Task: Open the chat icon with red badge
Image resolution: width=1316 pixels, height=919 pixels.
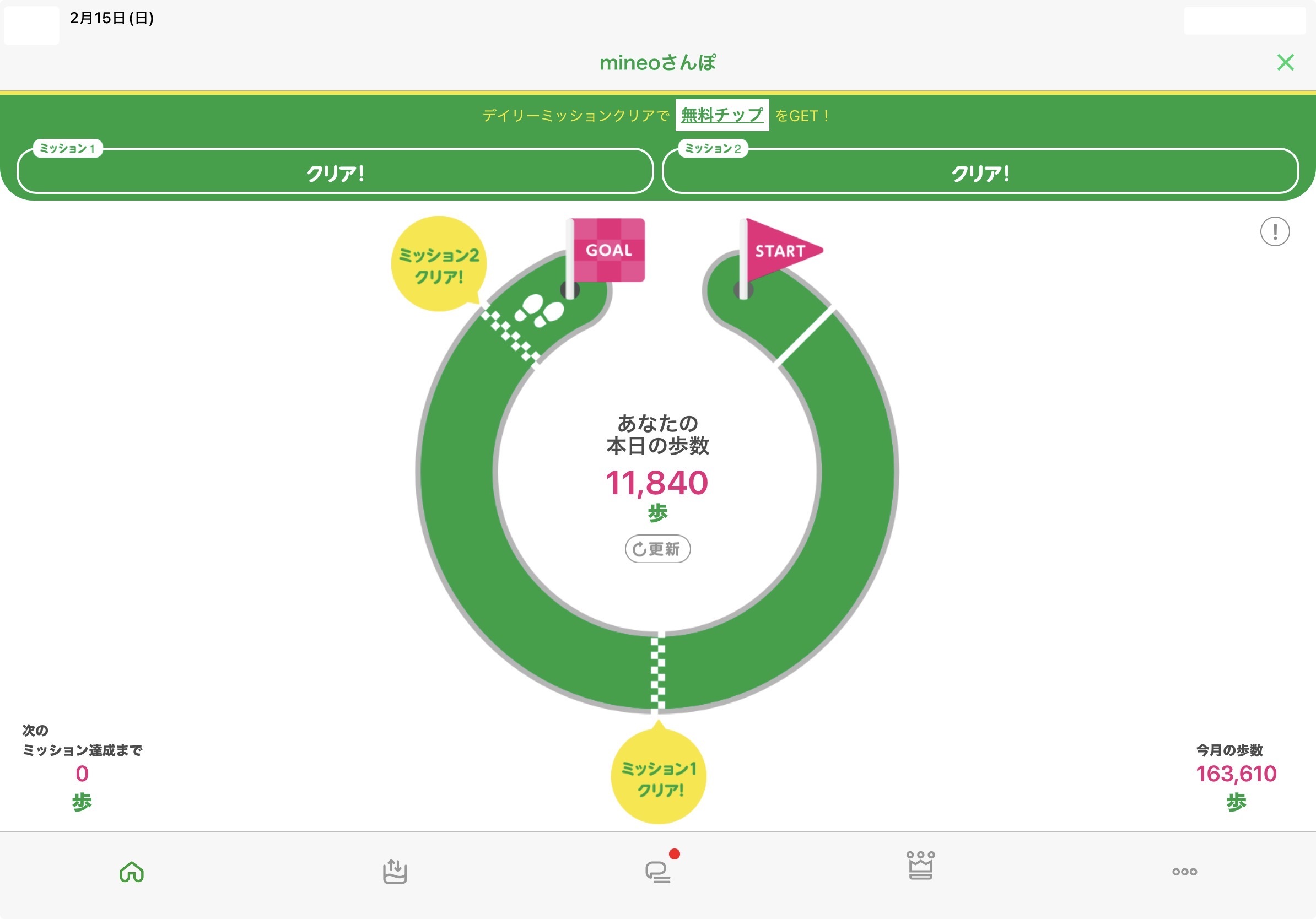Action: (x=658, y=872)
